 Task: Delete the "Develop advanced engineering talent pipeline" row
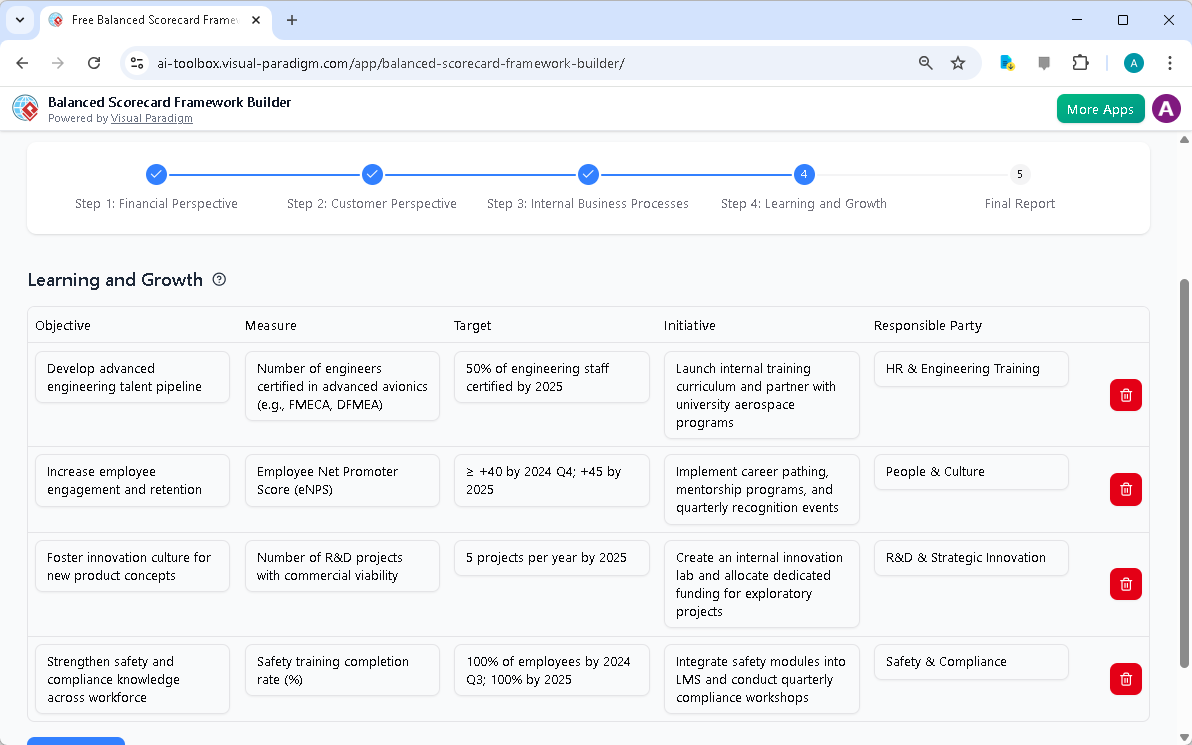point(1125,395)
